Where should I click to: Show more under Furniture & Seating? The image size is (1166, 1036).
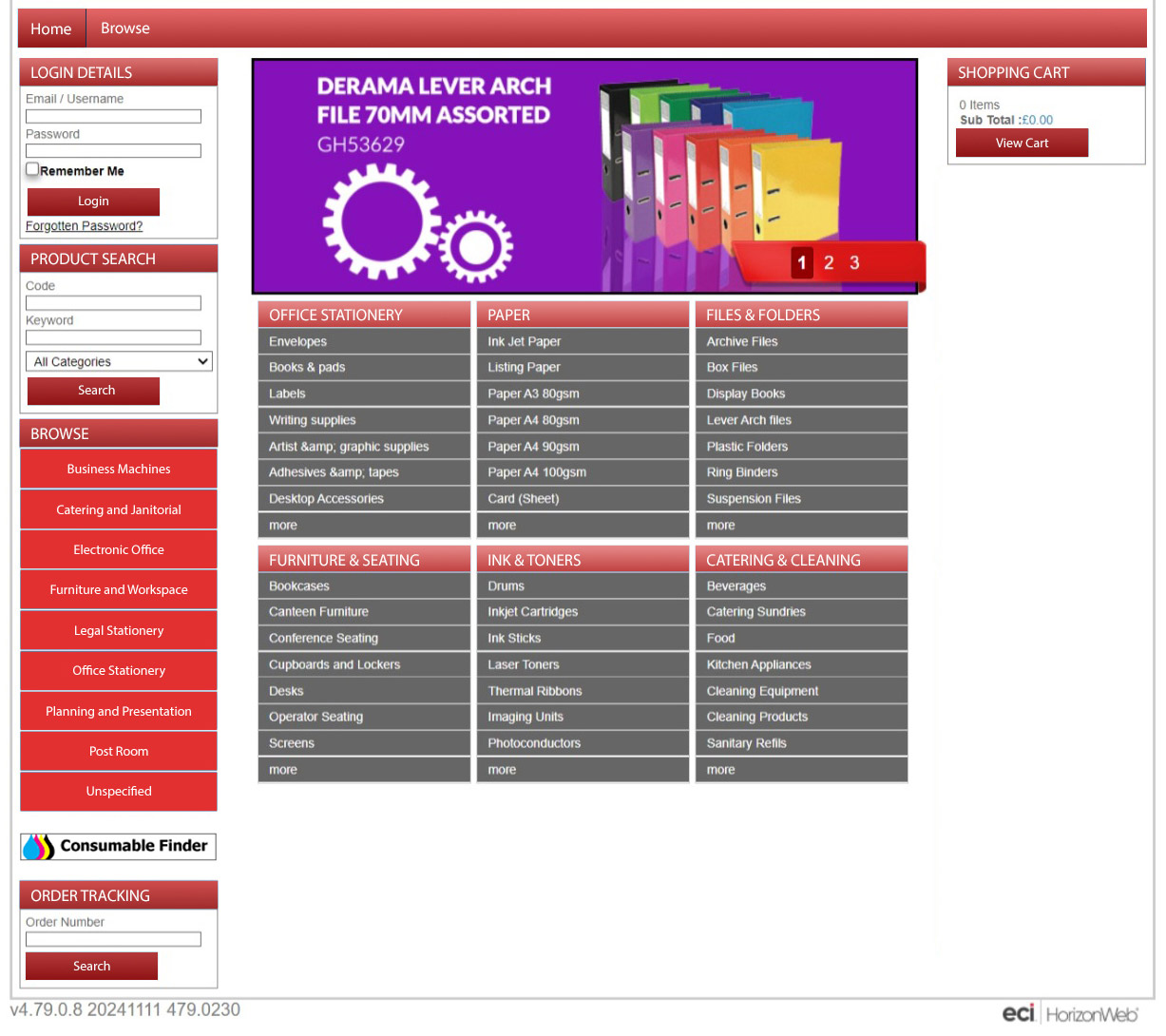tap(364, 770)
